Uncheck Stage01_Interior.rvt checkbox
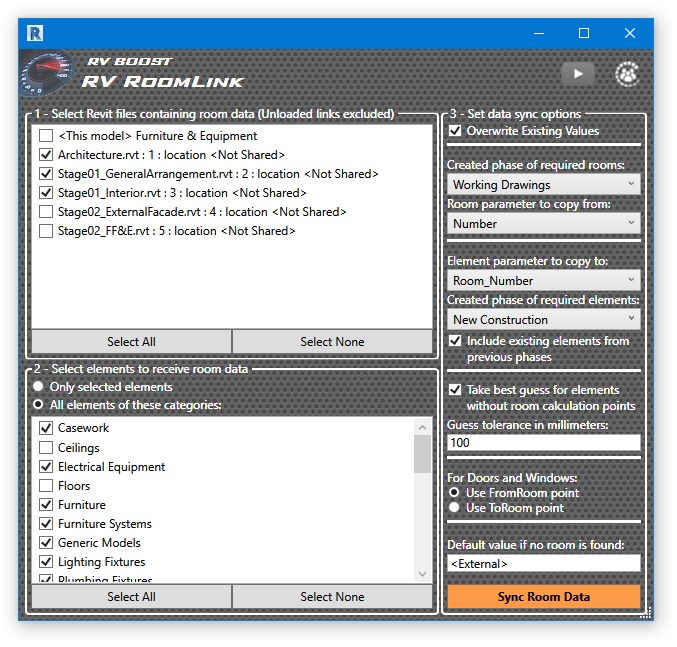This screenshot has height=647, width=677. [46, 193]
